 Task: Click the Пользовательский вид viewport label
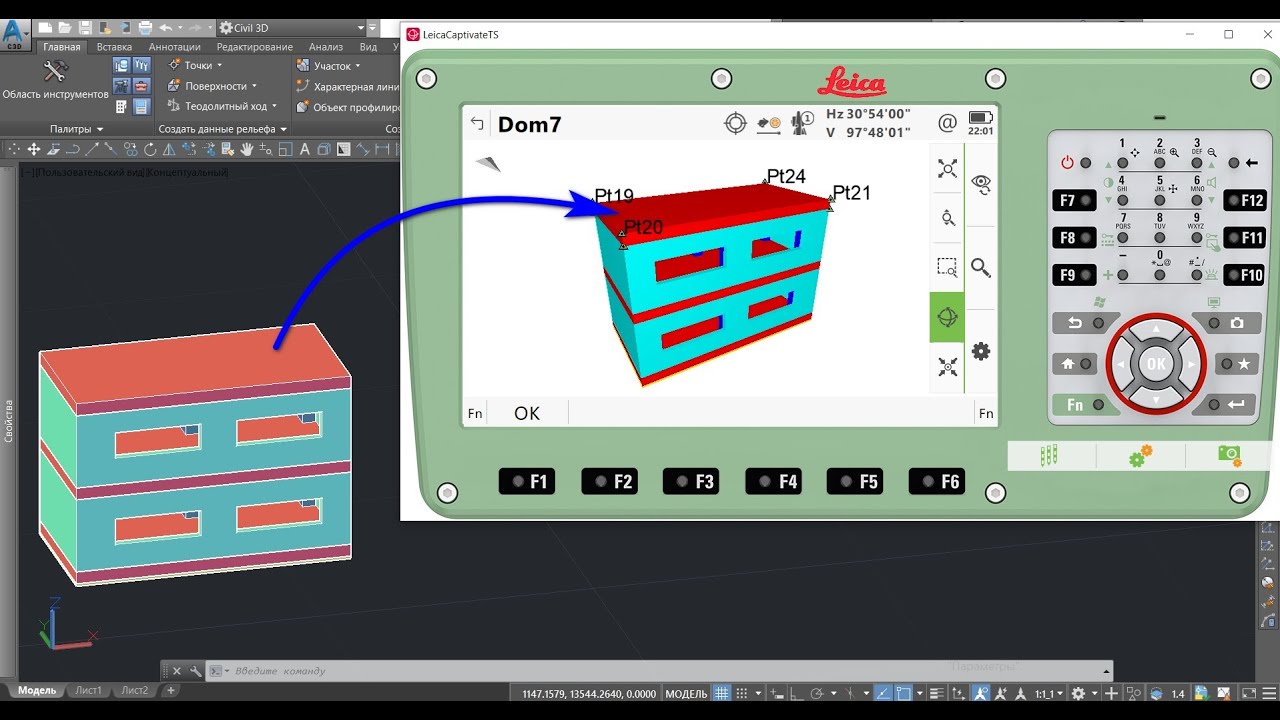click(x=91, y=172)
